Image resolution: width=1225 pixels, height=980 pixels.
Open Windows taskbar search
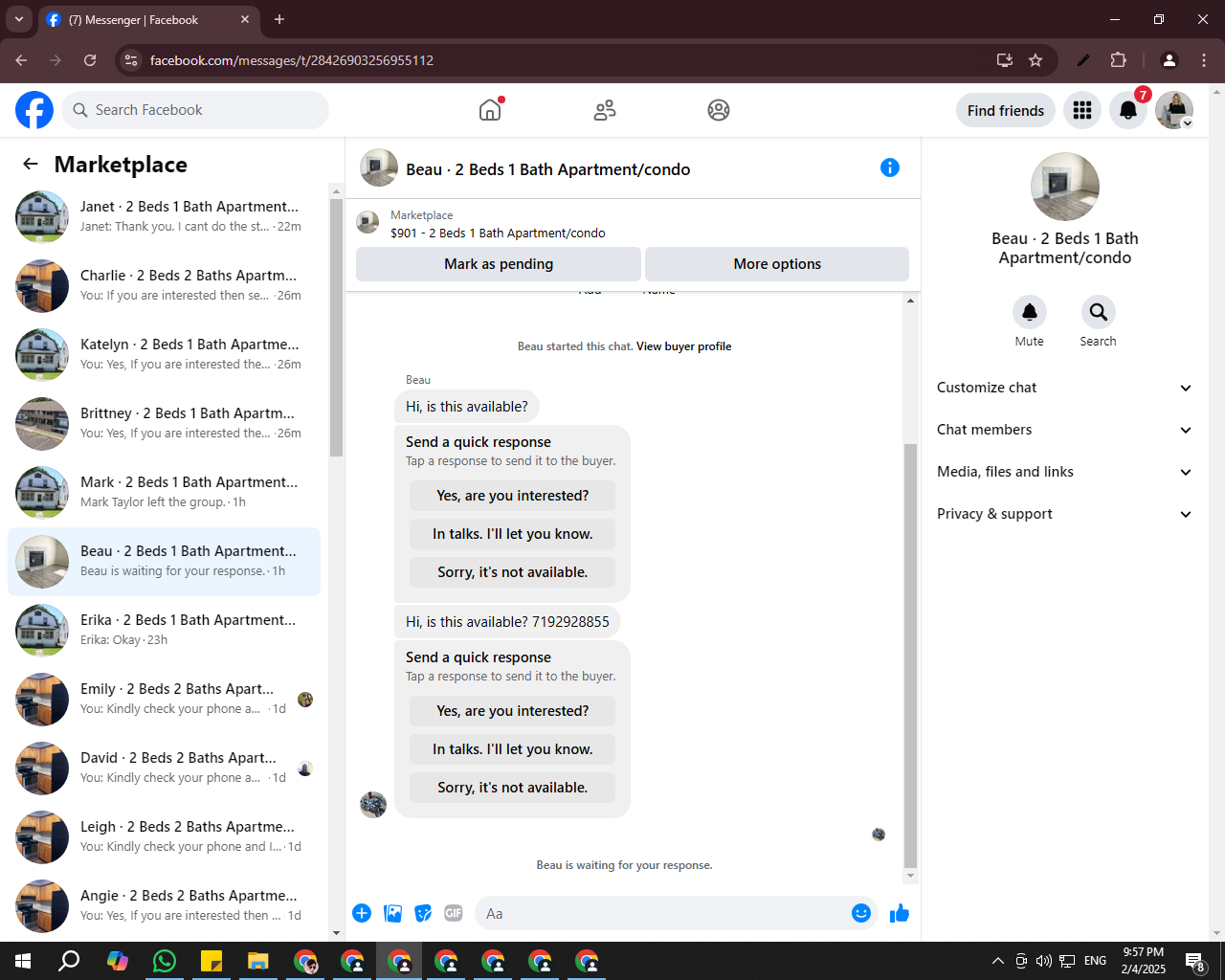70,961
